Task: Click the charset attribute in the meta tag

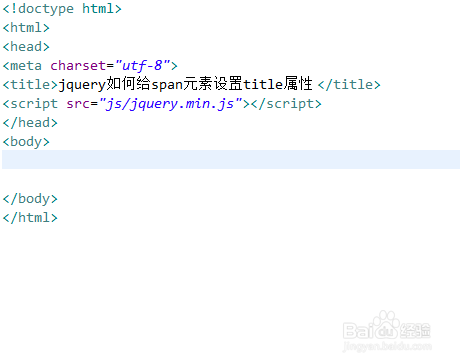Action: 78,66
